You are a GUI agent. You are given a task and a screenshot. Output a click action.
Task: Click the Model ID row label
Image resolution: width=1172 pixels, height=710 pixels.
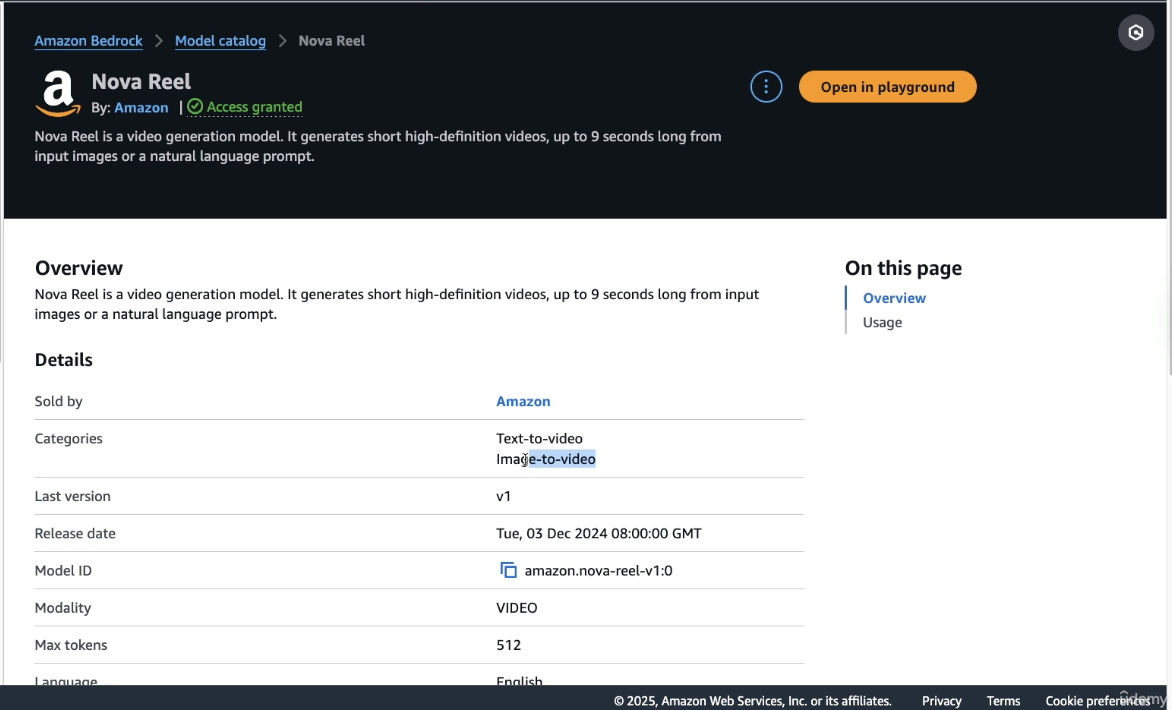click(x=63, y=571)
